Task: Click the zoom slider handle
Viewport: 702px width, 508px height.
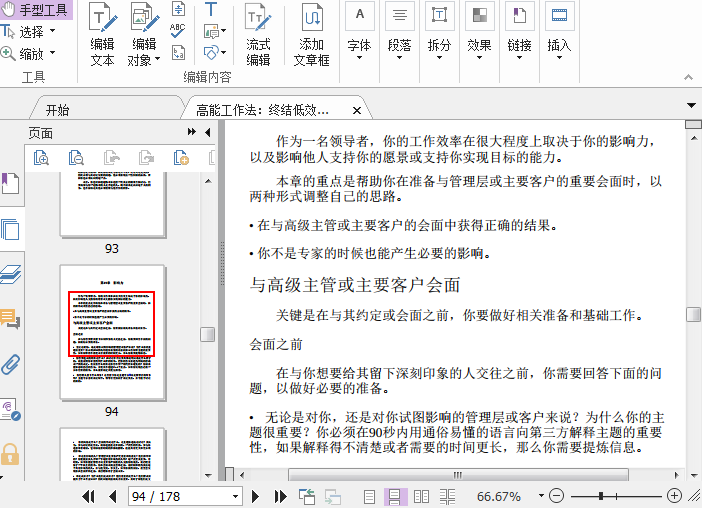Action: [601, 496]
